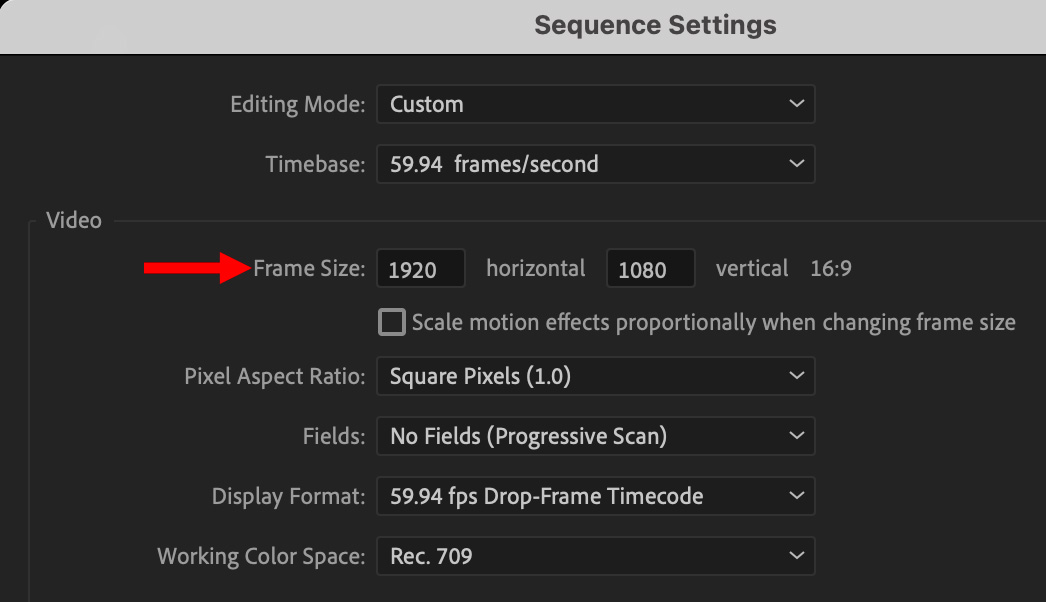
Task: Click the Video section heading
Action: coord(74,220)
